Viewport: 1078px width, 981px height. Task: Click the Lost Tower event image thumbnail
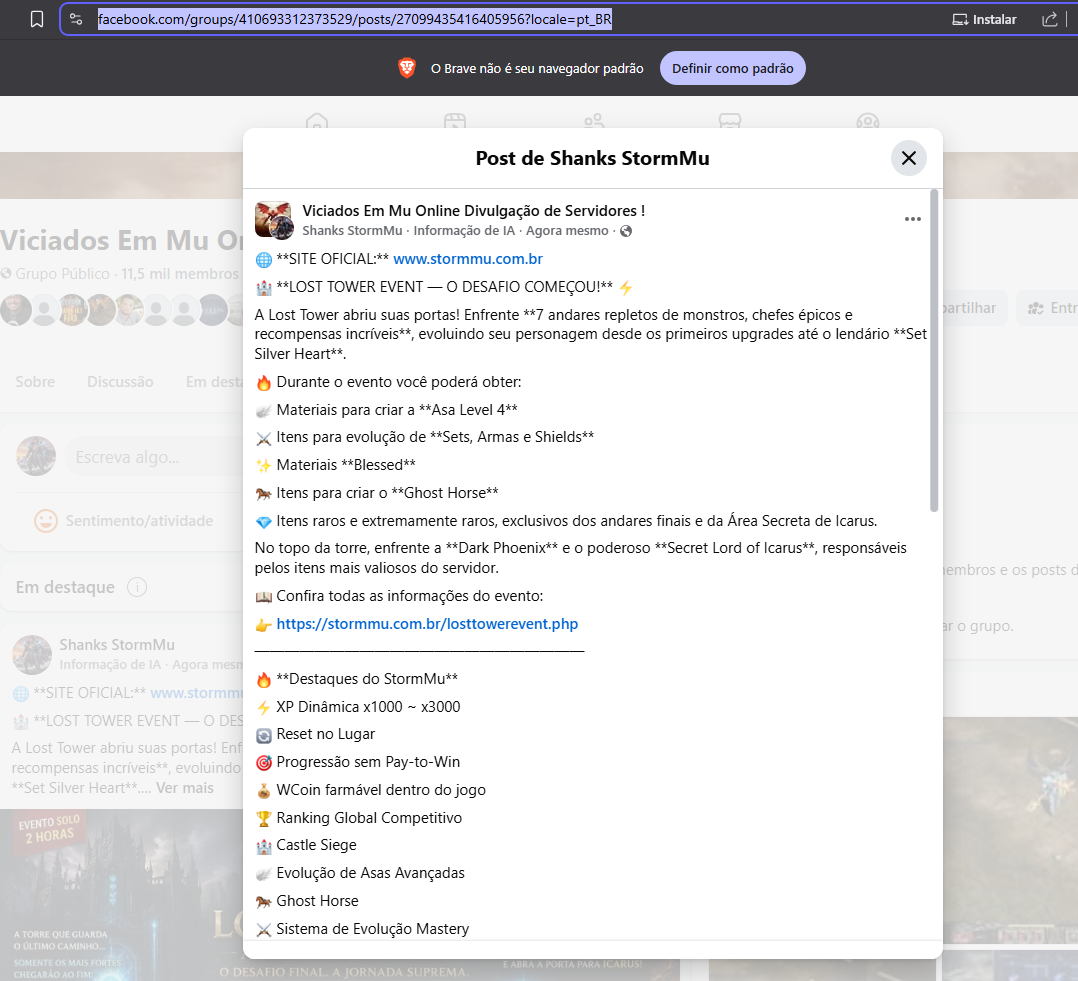point(121,895)
